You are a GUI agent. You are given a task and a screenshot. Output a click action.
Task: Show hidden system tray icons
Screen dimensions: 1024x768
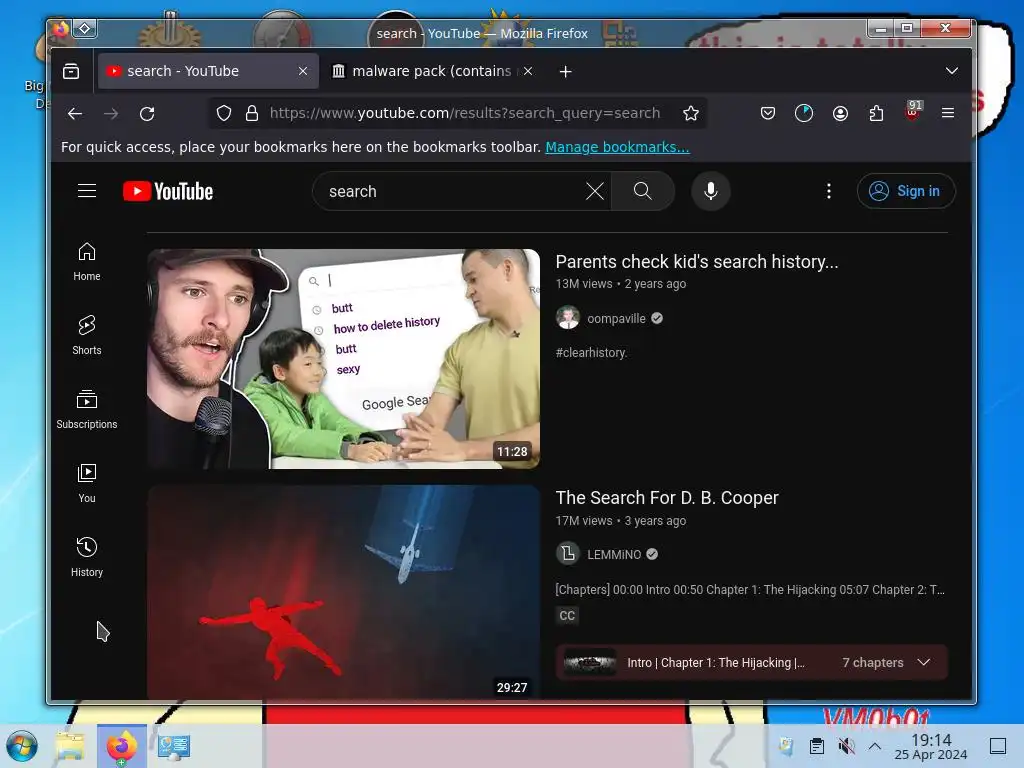point(875,746)
